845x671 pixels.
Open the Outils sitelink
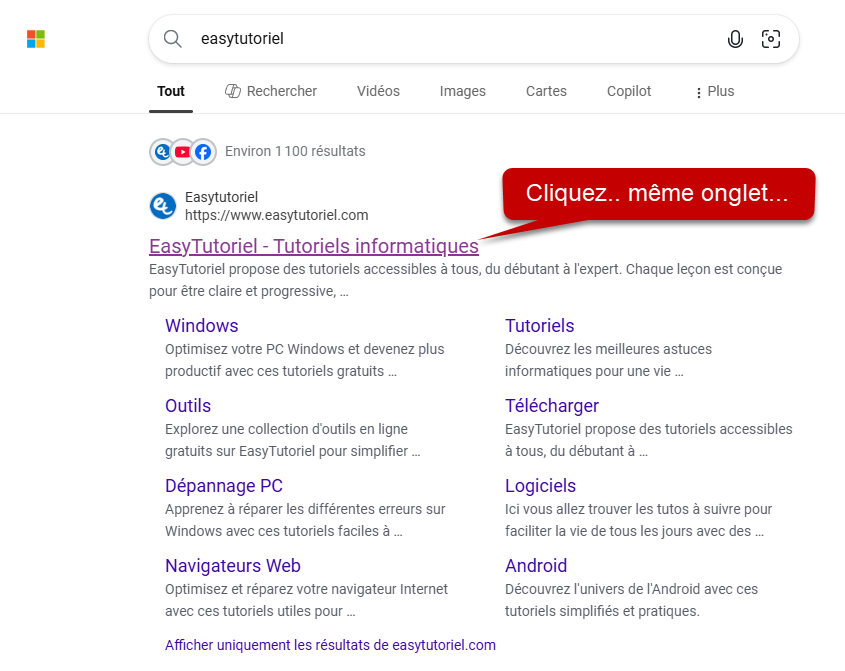[188, 405]
